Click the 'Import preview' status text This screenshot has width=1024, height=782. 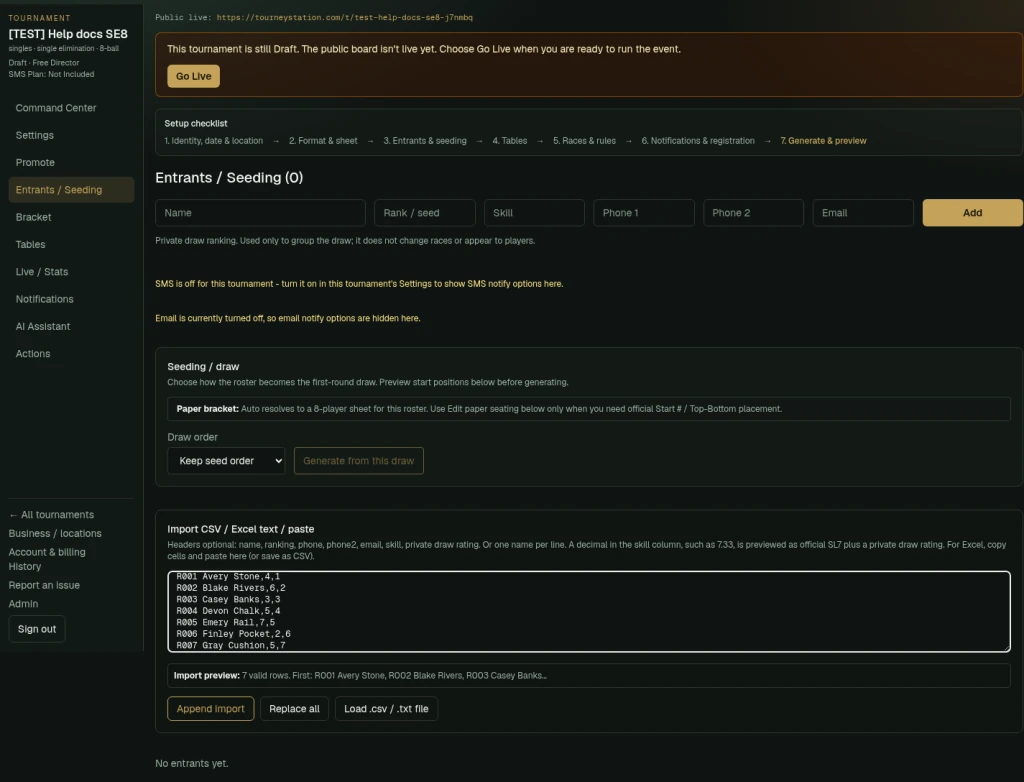(x=360, y=676)
